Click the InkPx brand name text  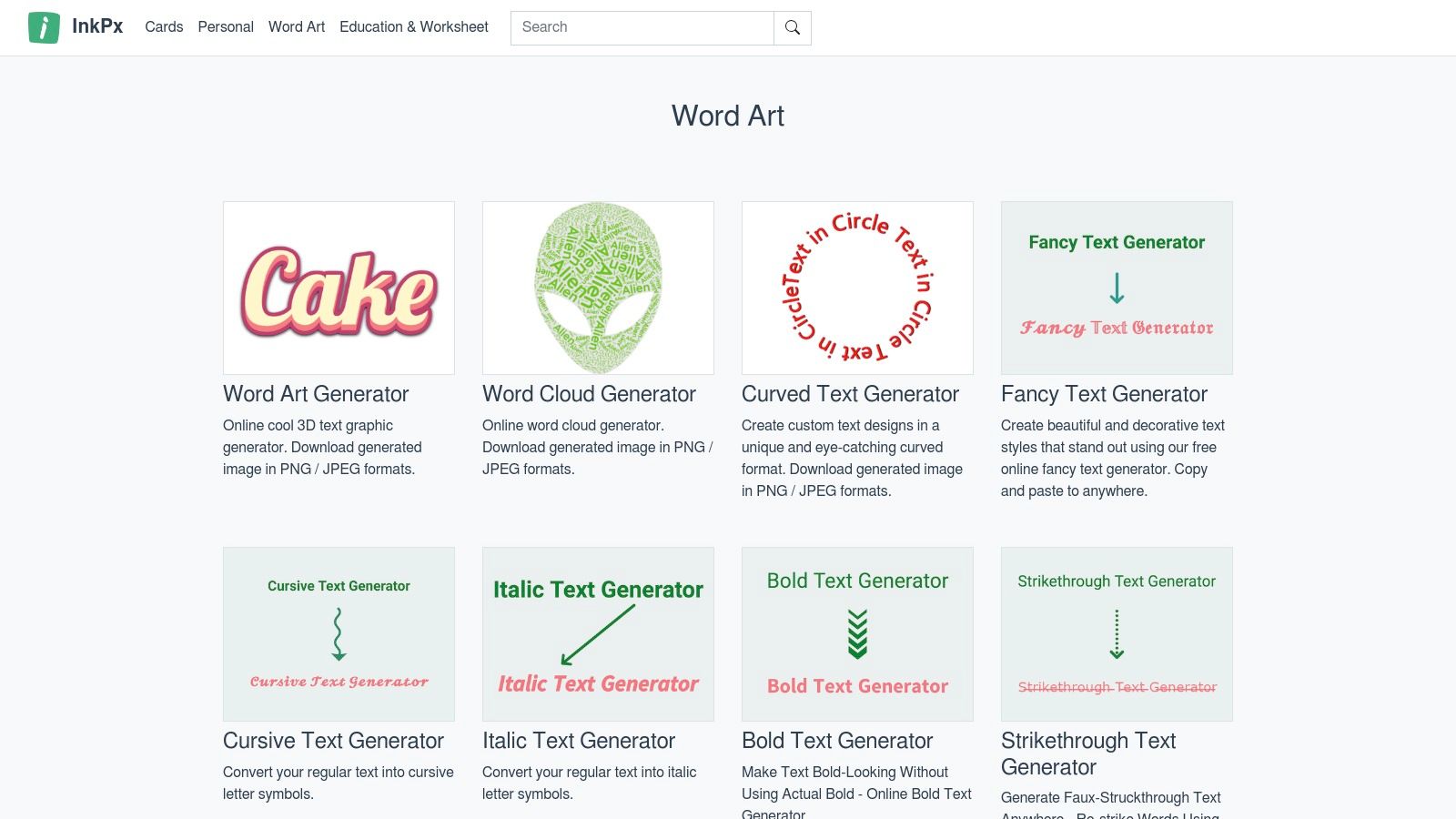pyautogui.click(x=97, y=26)
